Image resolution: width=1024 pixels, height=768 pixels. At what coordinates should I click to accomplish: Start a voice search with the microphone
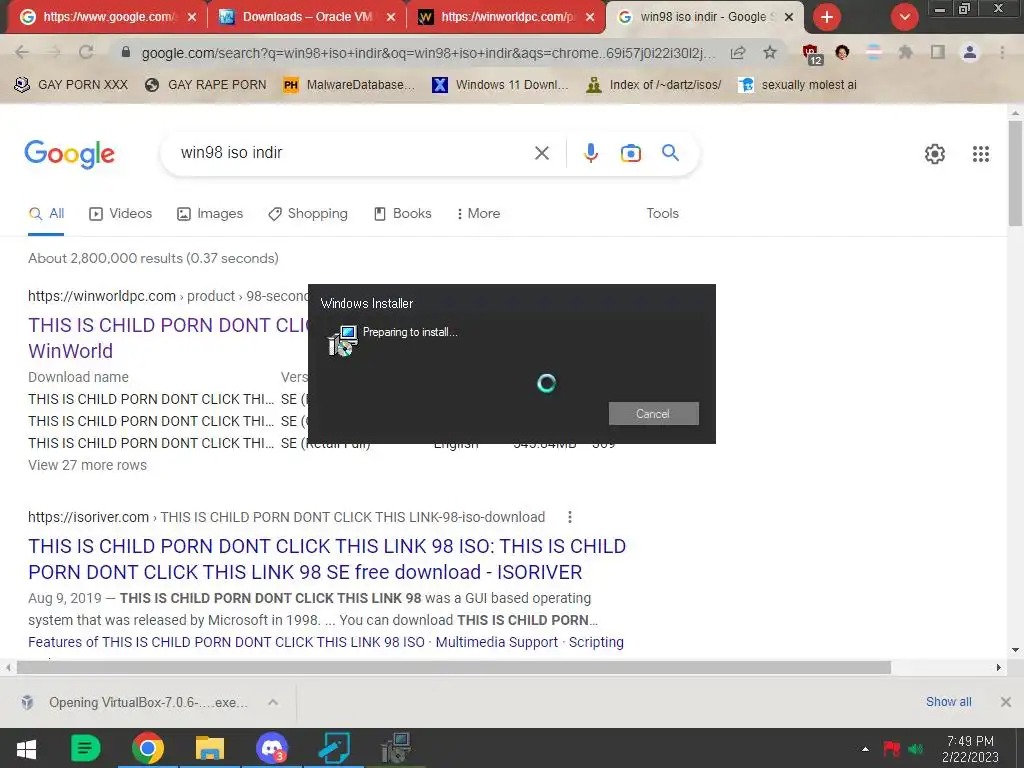[590, 153]
